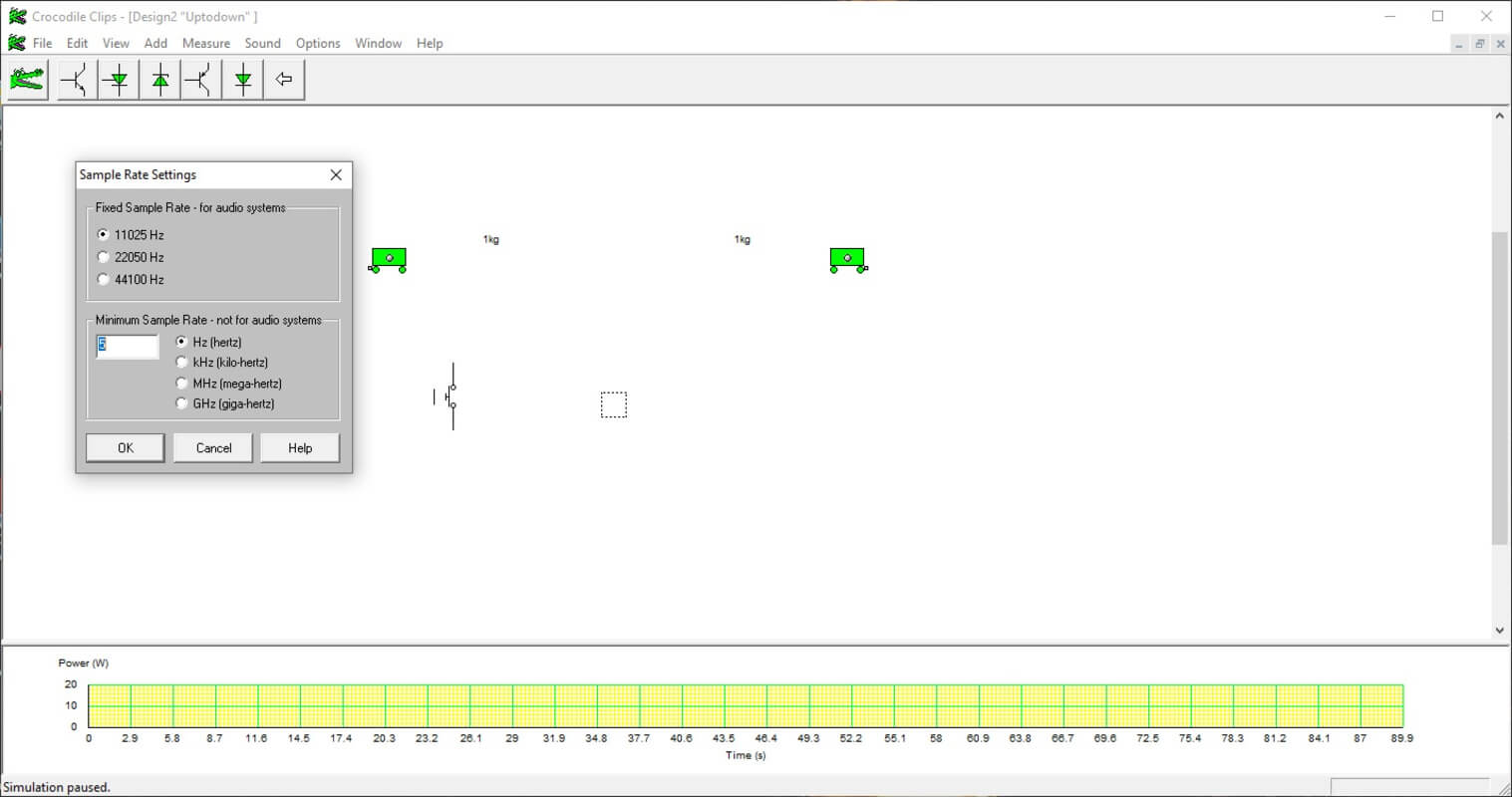Open the Measure menu
This screenshot has width=1512, height=797.
tap(205, 43)
